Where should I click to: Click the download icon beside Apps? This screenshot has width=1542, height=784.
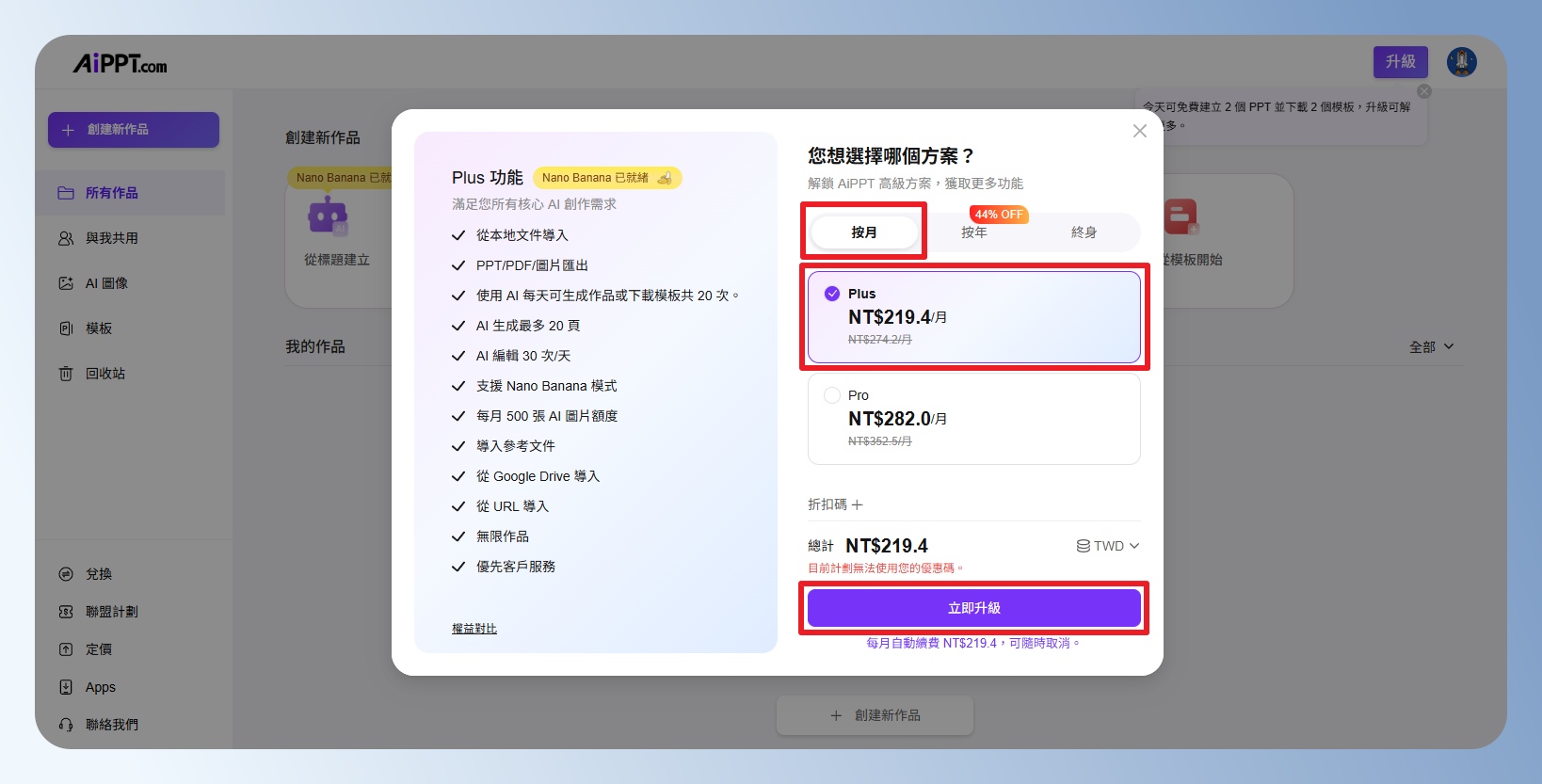point(66,687)
